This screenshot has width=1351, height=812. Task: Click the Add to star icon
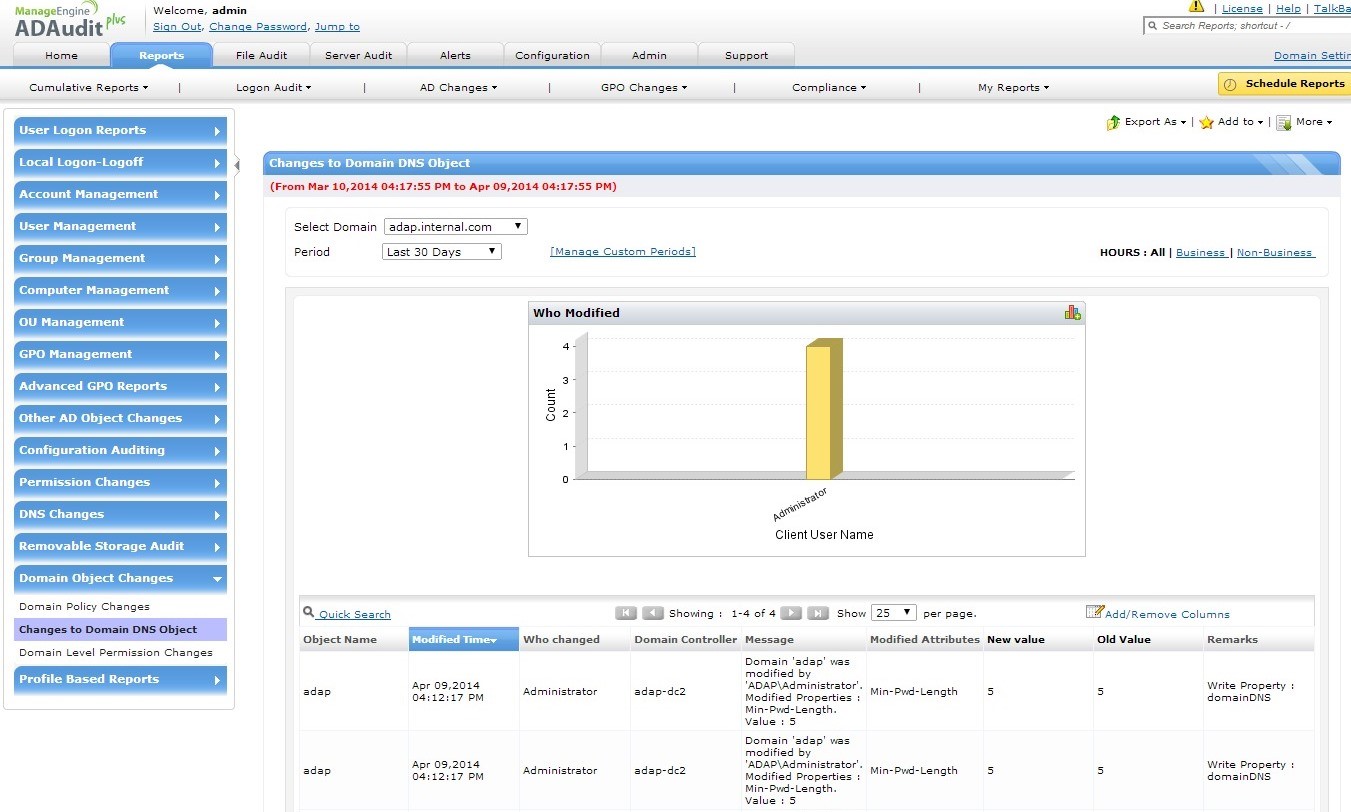[x=1207, y=122]
